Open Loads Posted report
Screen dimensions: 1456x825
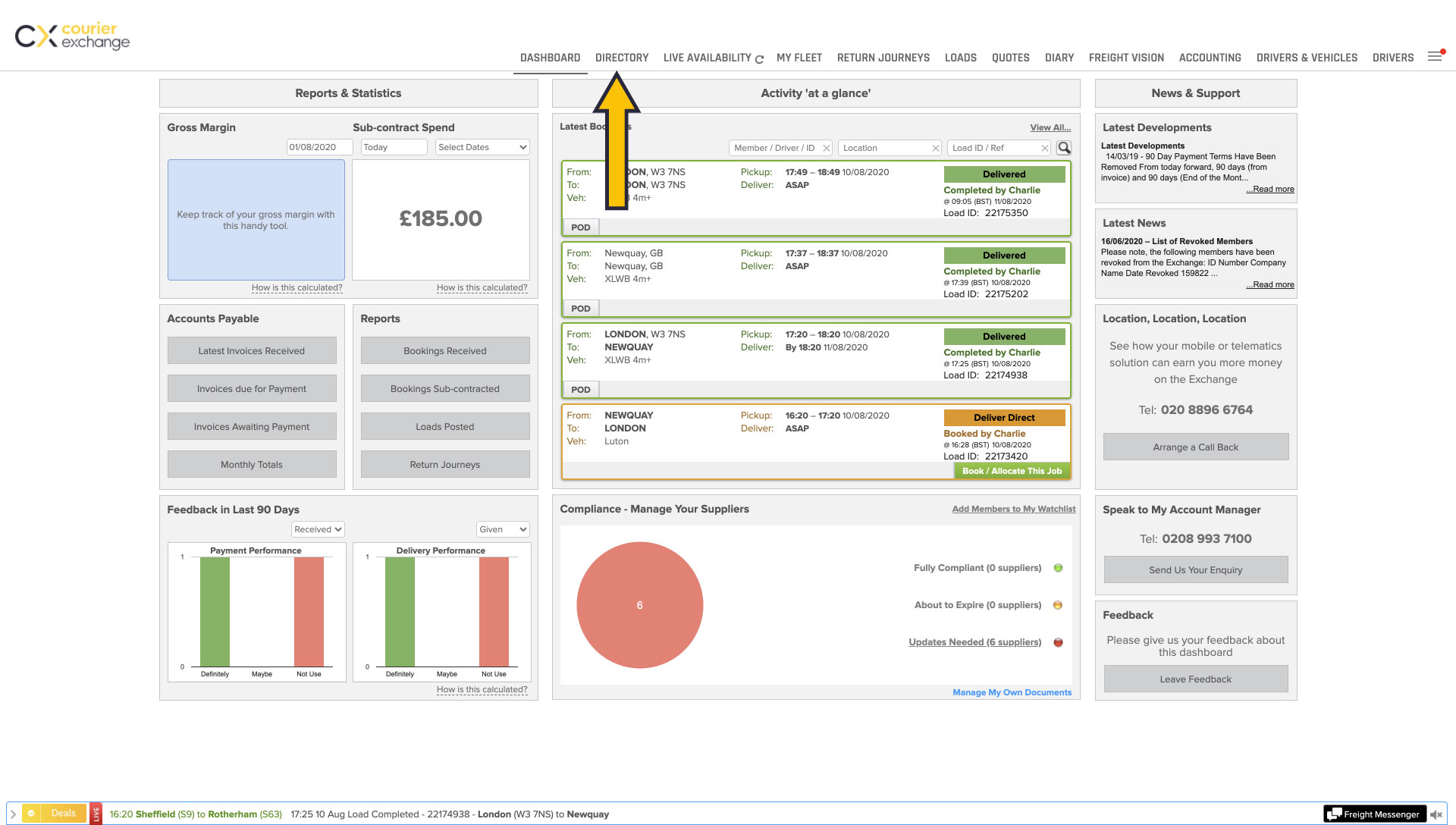coord(445,427)
